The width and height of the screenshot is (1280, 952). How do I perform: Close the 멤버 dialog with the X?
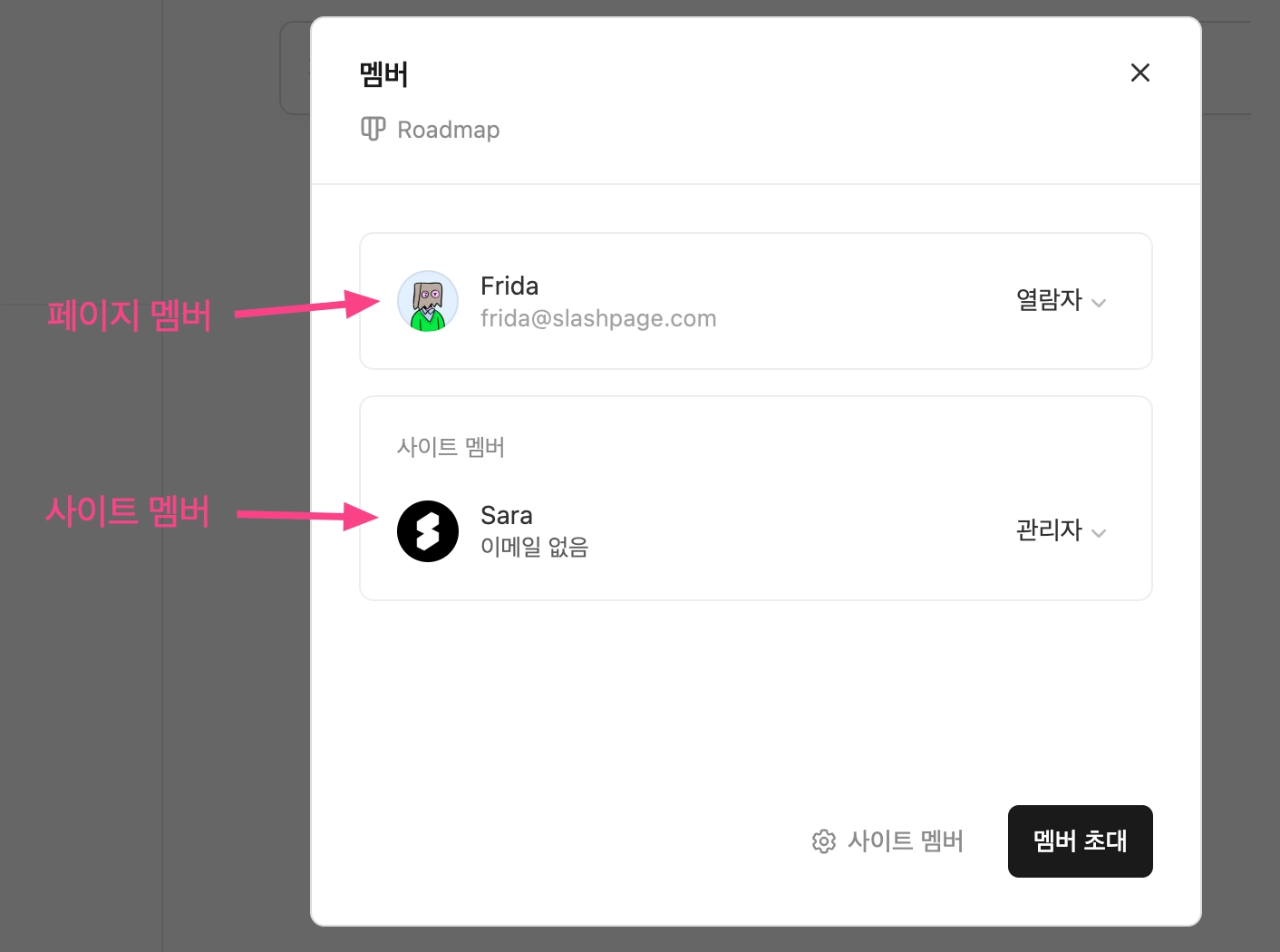1140,73
